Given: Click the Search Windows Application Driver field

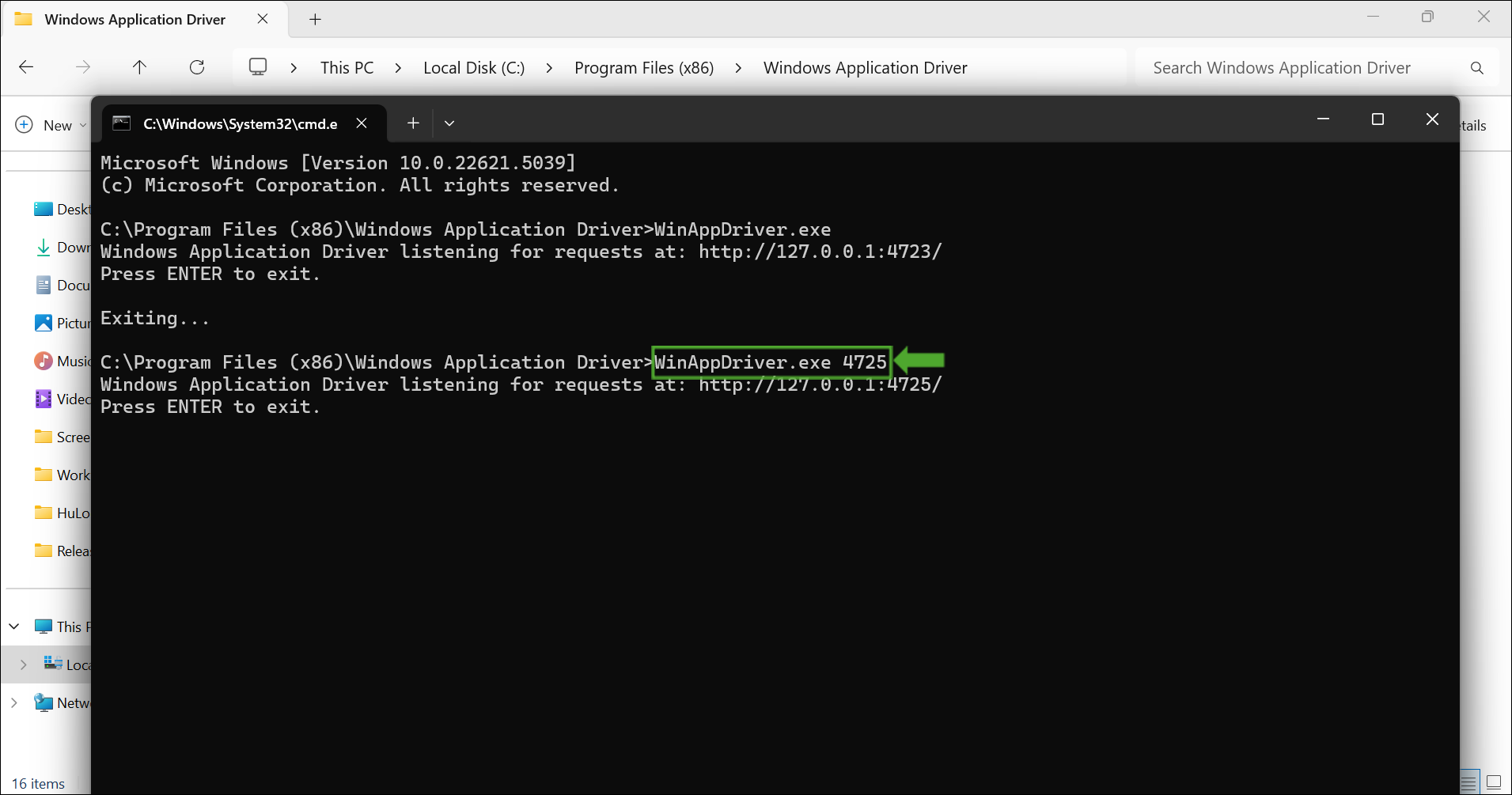Looking at the screenshot, I should [x=1298, y=68].
